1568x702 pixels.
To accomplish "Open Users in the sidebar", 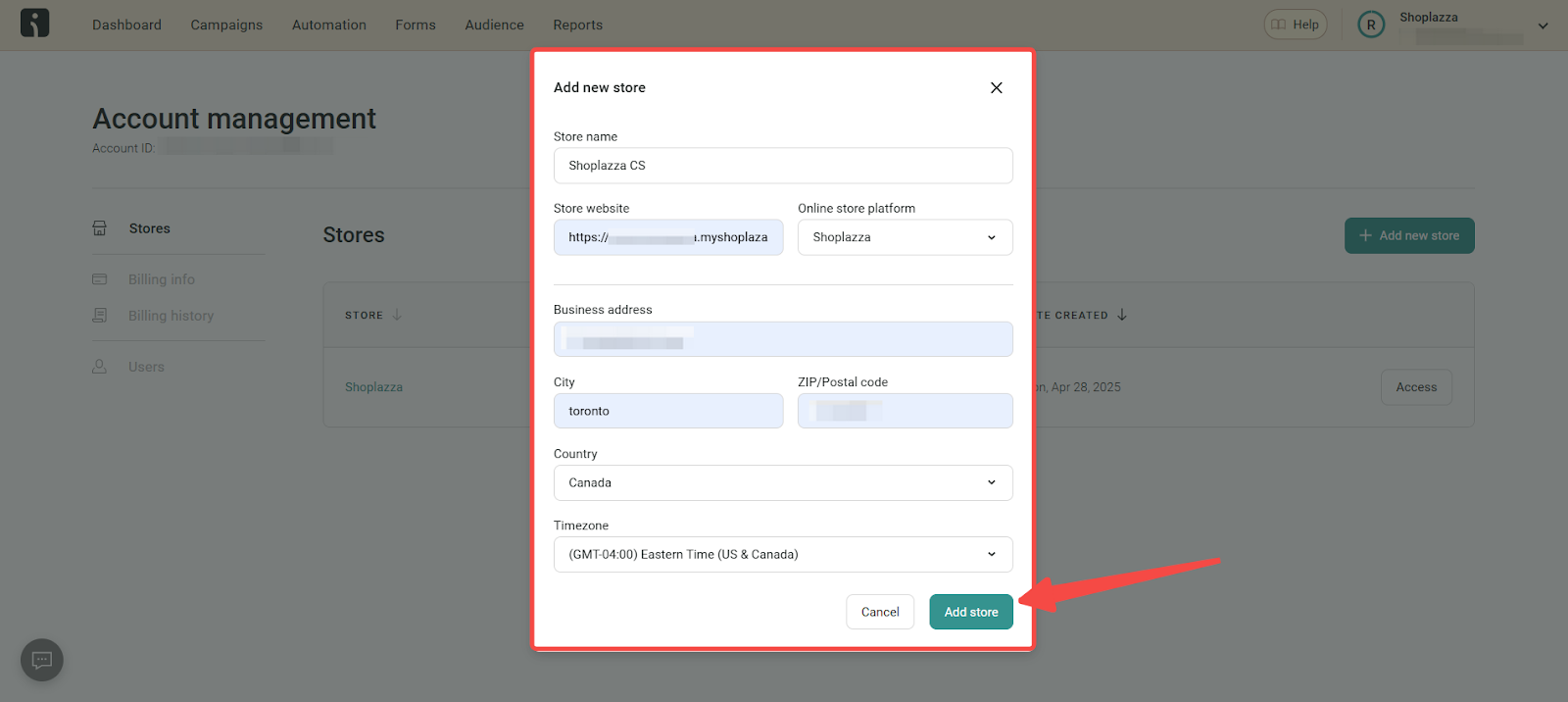I will click(146, 367).
